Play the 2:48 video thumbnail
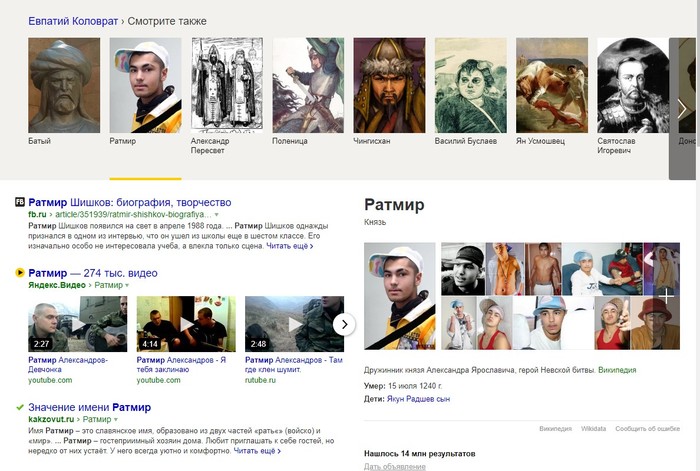Viewport: 700px width, 471px height. (x=295, y=324)
